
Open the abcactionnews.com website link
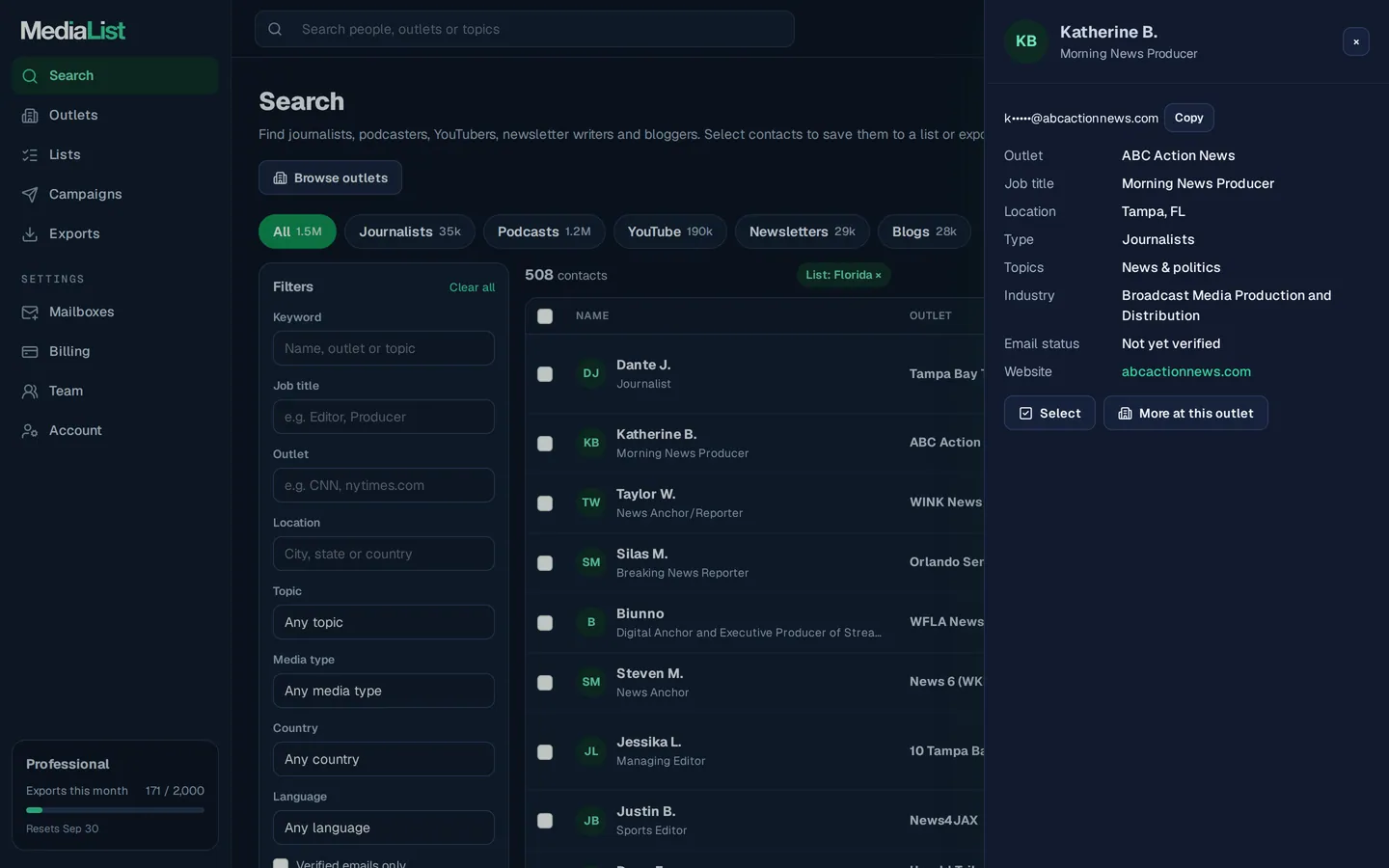point(1186,371)
